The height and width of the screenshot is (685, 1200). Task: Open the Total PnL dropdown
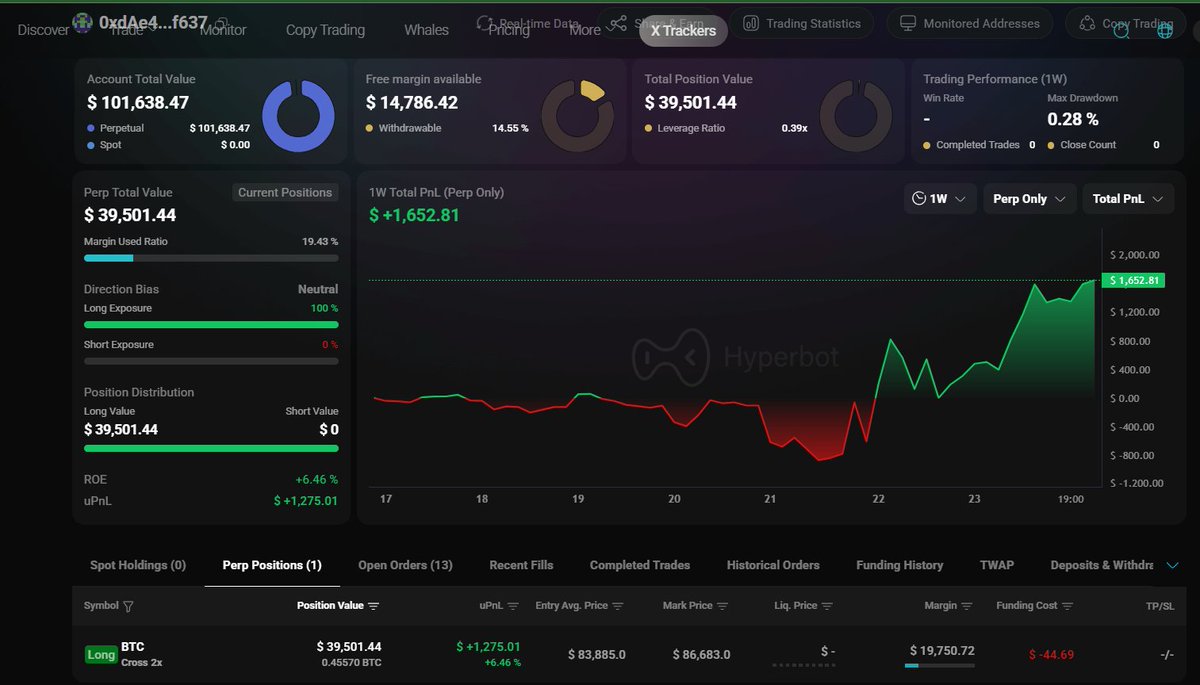coord(1127,199)
